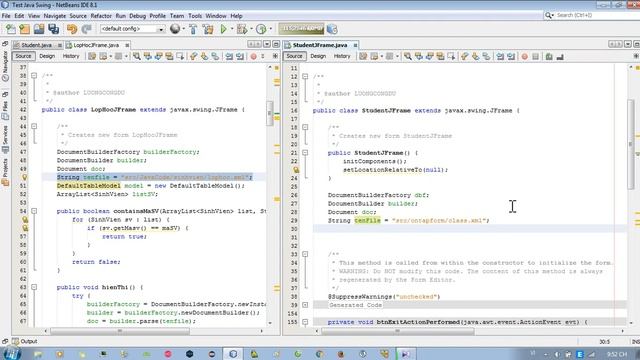Open the document list dropdown in left editor

267,44
